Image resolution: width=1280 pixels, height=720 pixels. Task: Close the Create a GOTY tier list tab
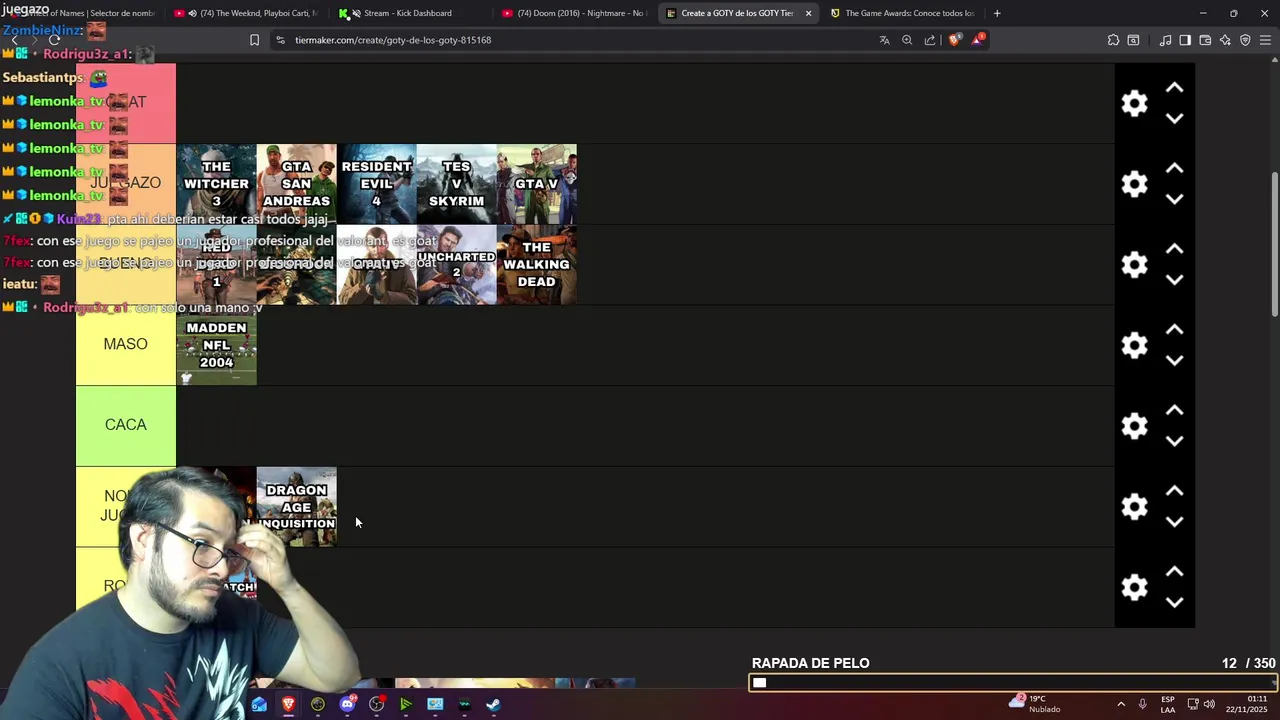click(808, 13)
